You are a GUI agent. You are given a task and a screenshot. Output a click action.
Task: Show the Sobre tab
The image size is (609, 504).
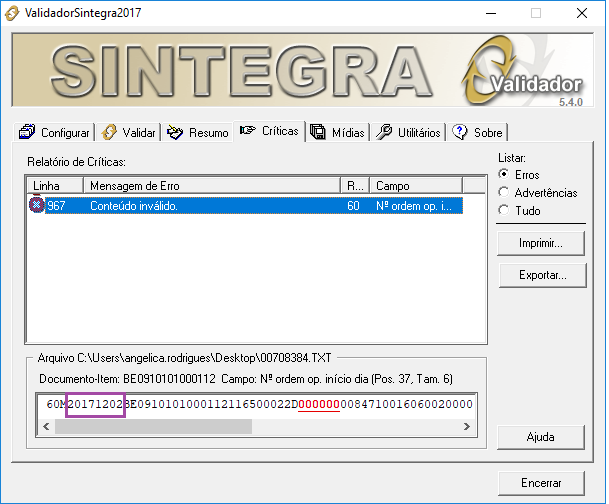coord(477,133)
